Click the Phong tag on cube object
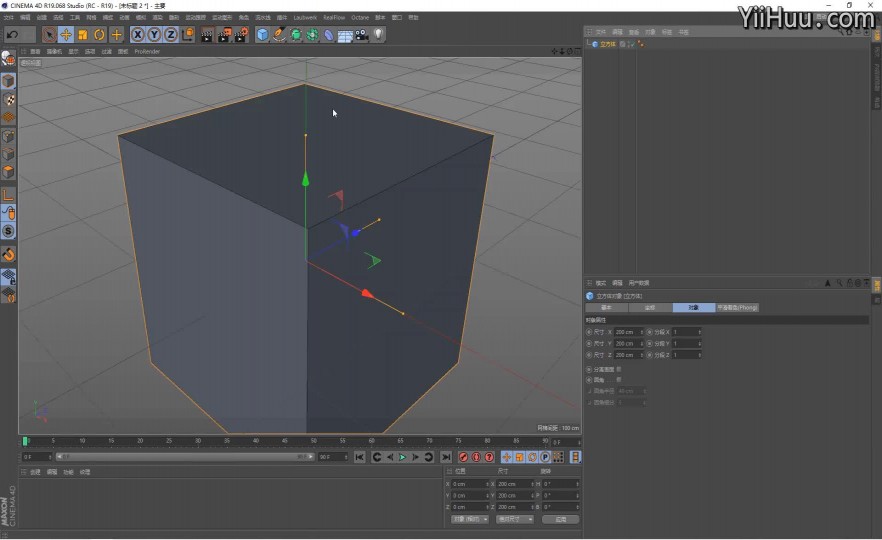Image resolution: width=882 pixels, height=540 pixels. click(x=641, y=44)
